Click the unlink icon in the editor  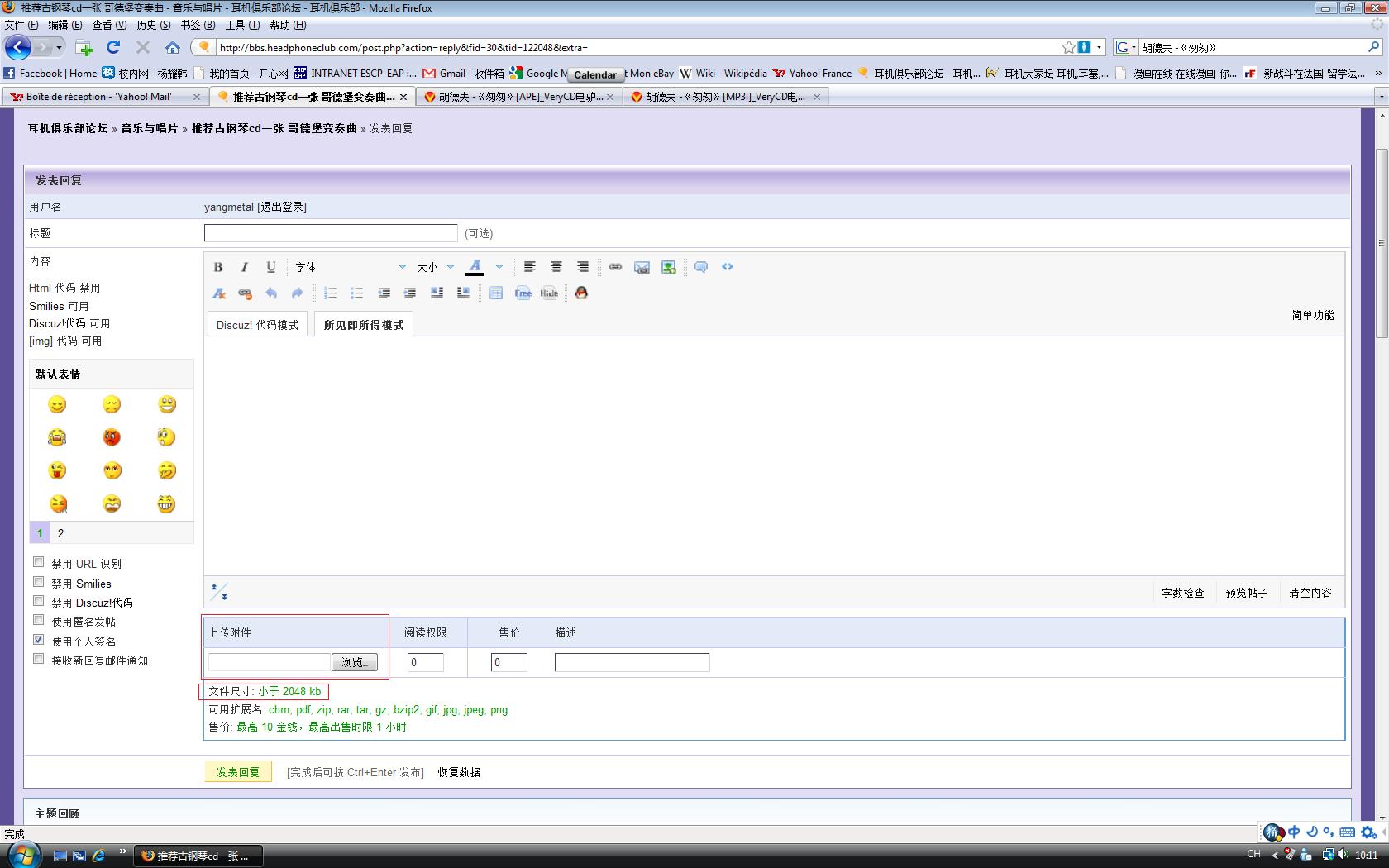click(x=245, y=293)
